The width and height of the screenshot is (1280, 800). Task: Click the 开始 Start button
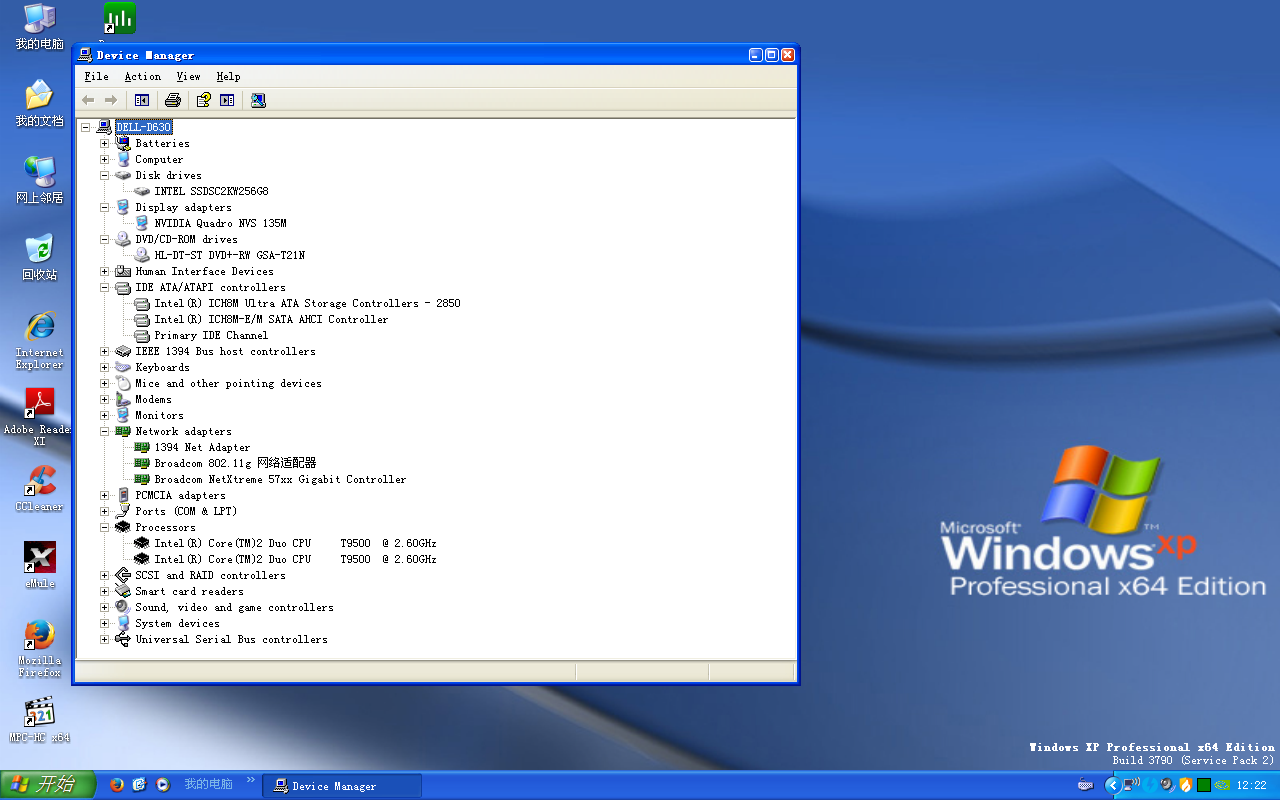point(48,785)
